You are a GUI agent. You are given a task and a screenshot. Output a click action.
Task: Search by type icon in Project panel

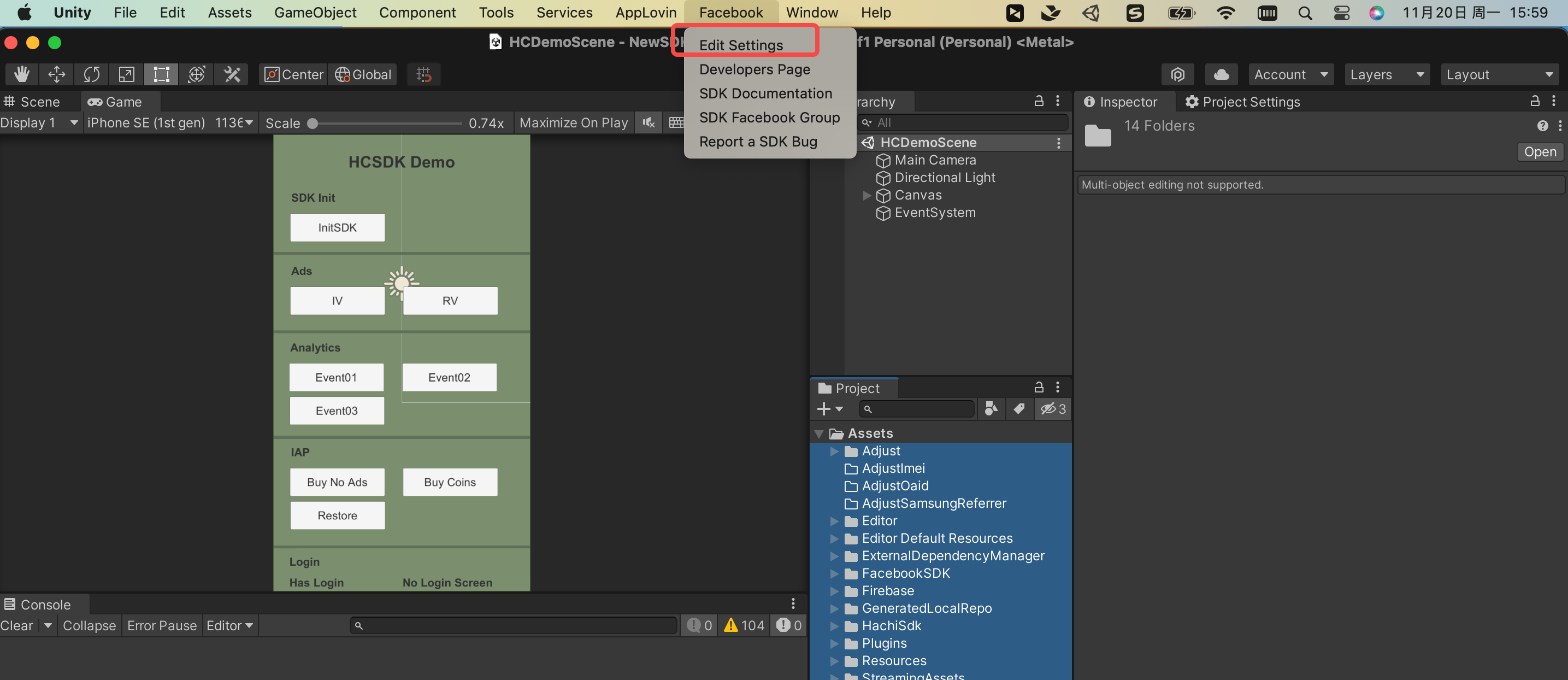pos(991,408)
